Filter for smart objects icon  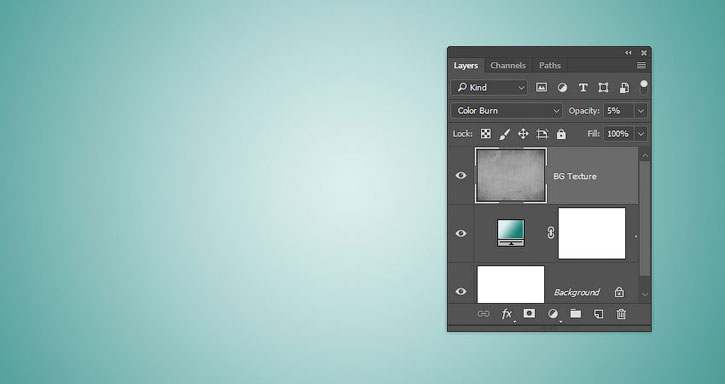[624, 87]
